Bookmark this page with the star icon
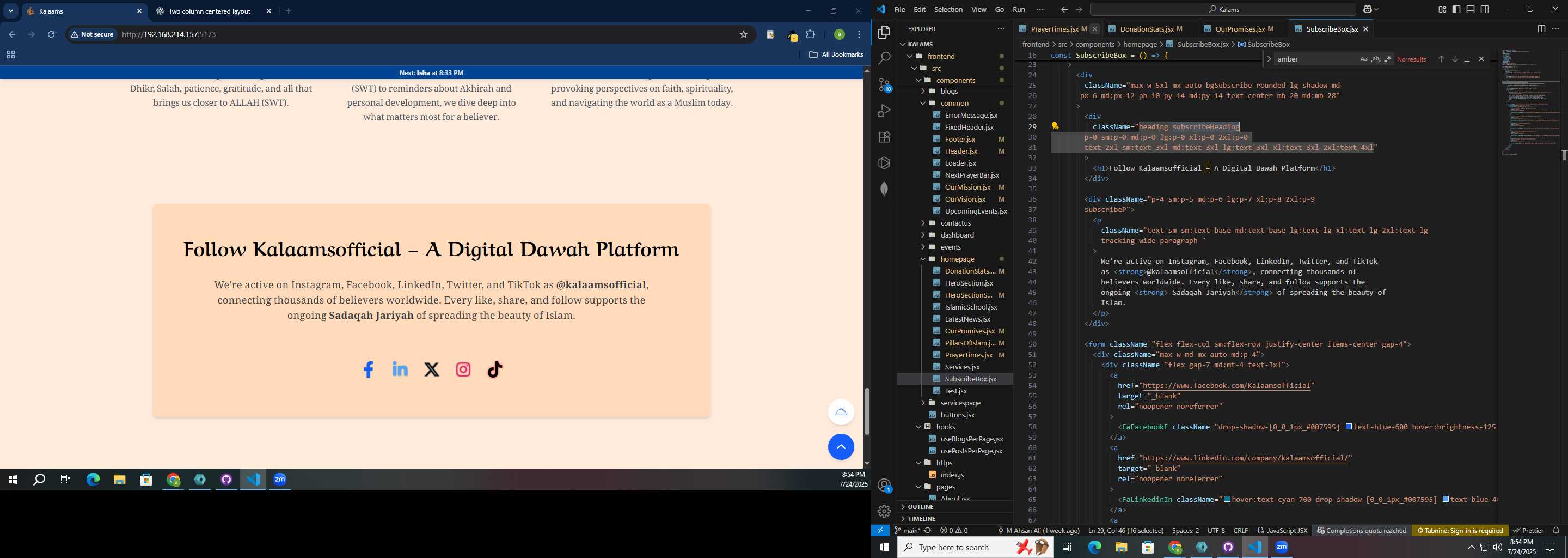This screenshot has width=1568, height=558. [743, 35]
